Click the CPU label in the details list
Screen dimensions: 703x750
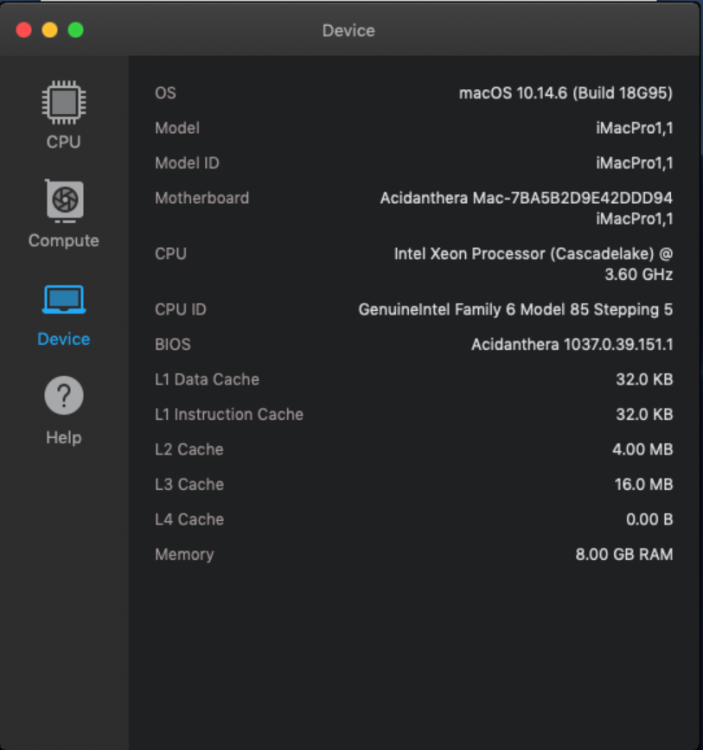click(171, 254)
